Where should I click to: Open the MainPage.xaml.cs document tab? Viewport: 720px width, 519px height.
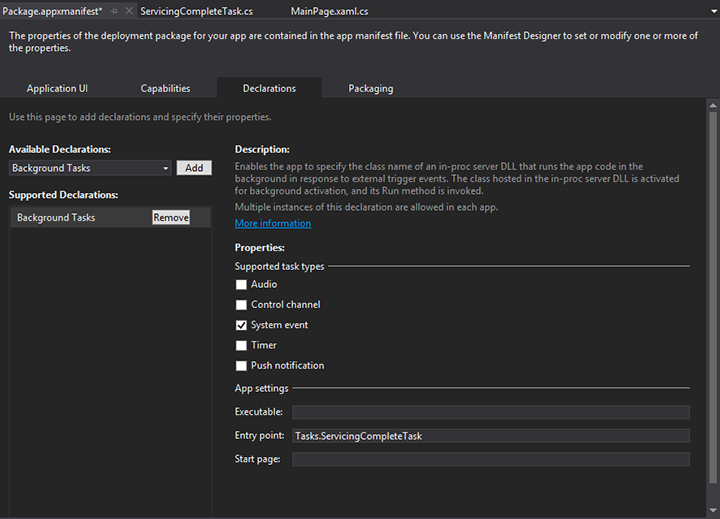[329, 10]
